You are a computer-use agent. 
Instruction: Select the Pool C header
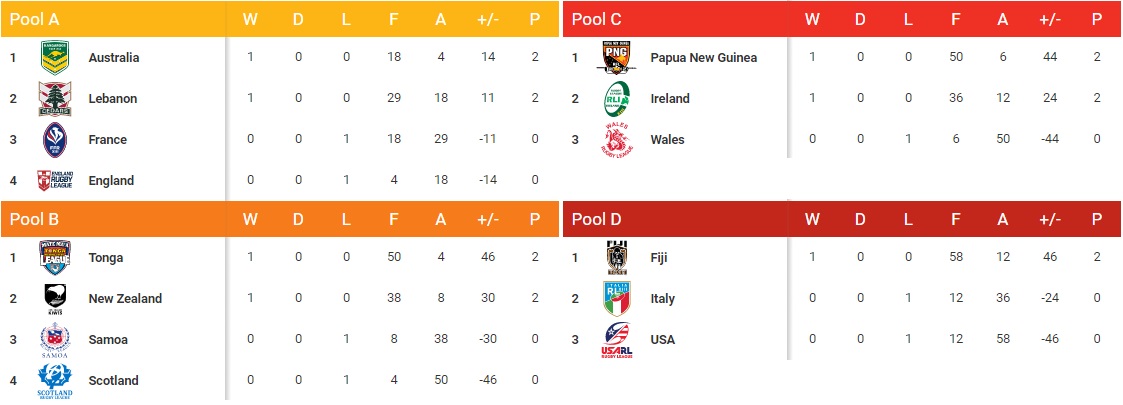click(x=596, y=19)
